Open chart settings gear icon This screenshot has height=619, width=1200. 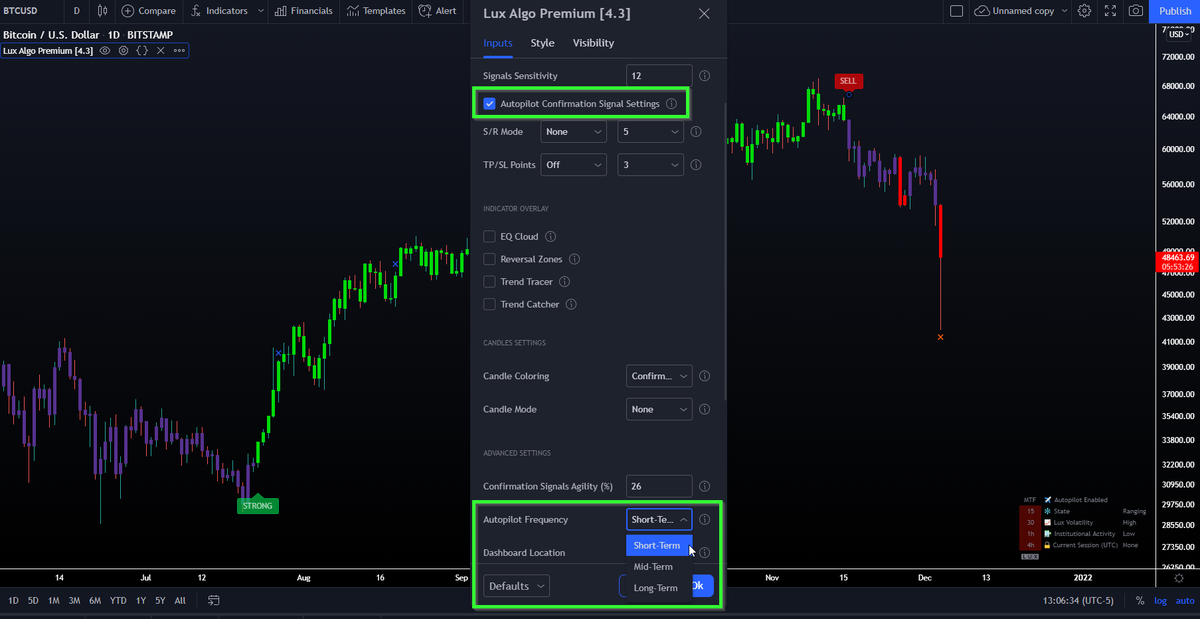(x=1084, y=11)
